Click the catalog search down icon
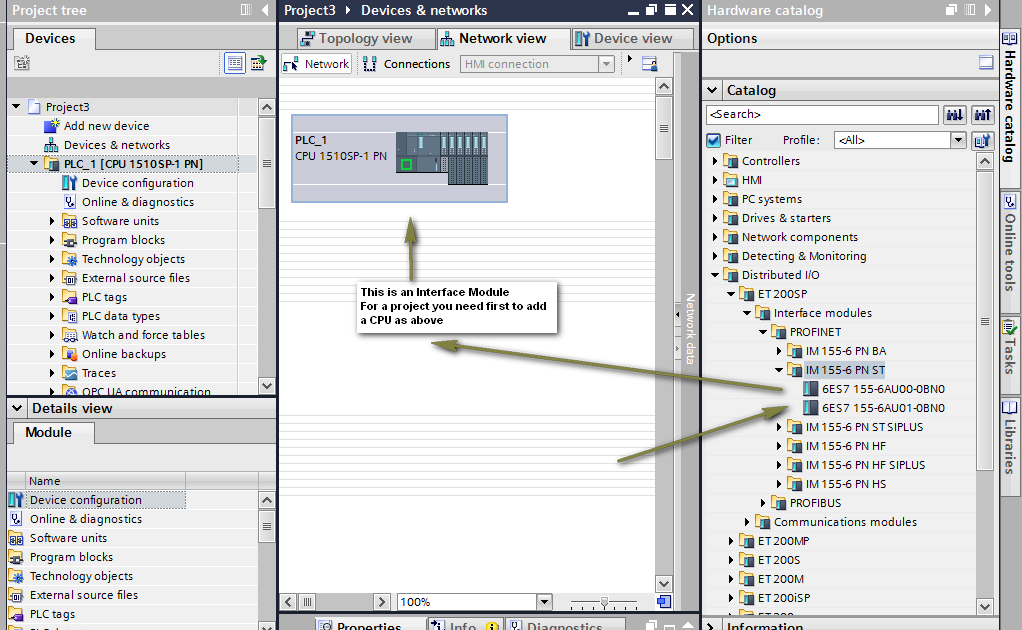 tap(955, 115)
